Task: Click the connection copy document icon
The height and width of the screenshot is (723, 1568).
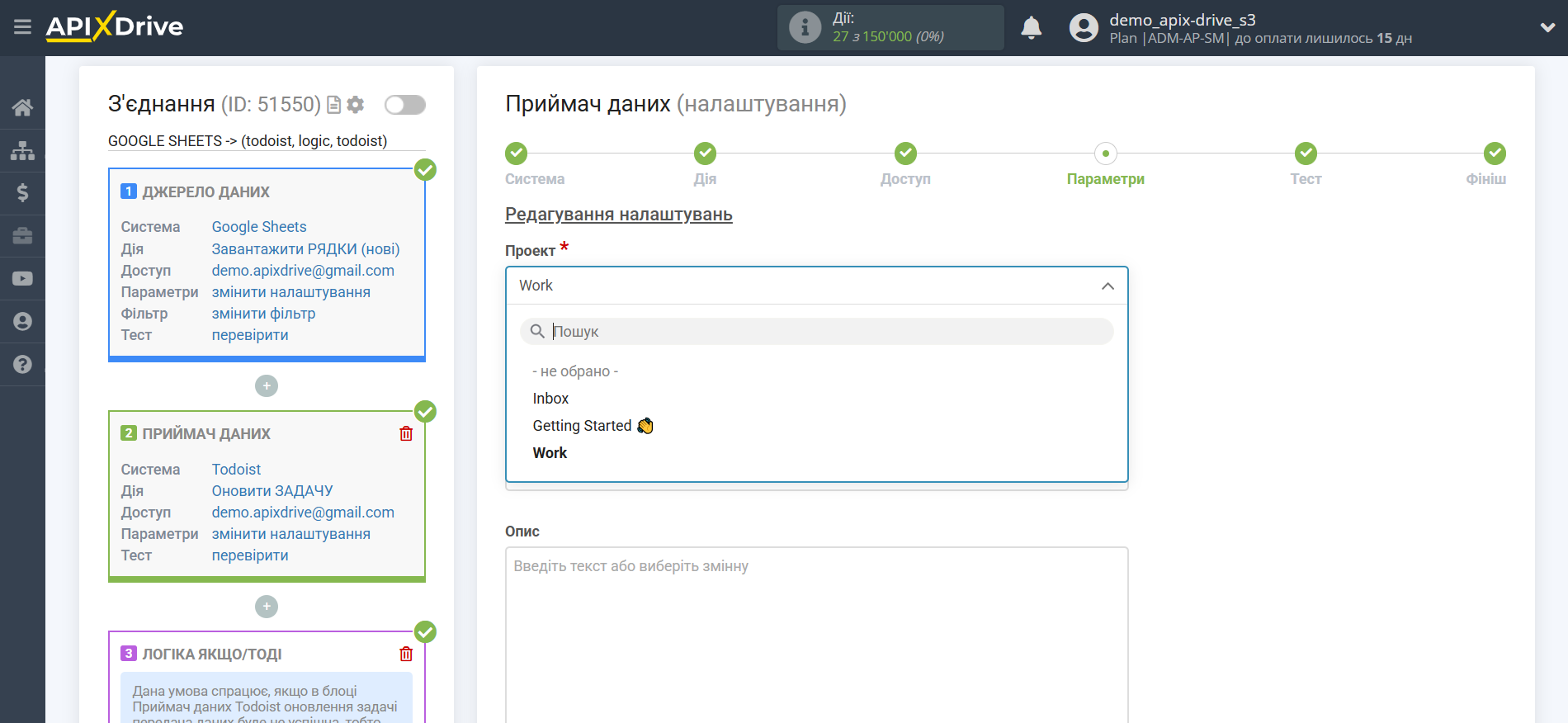Action: point(333,105)
